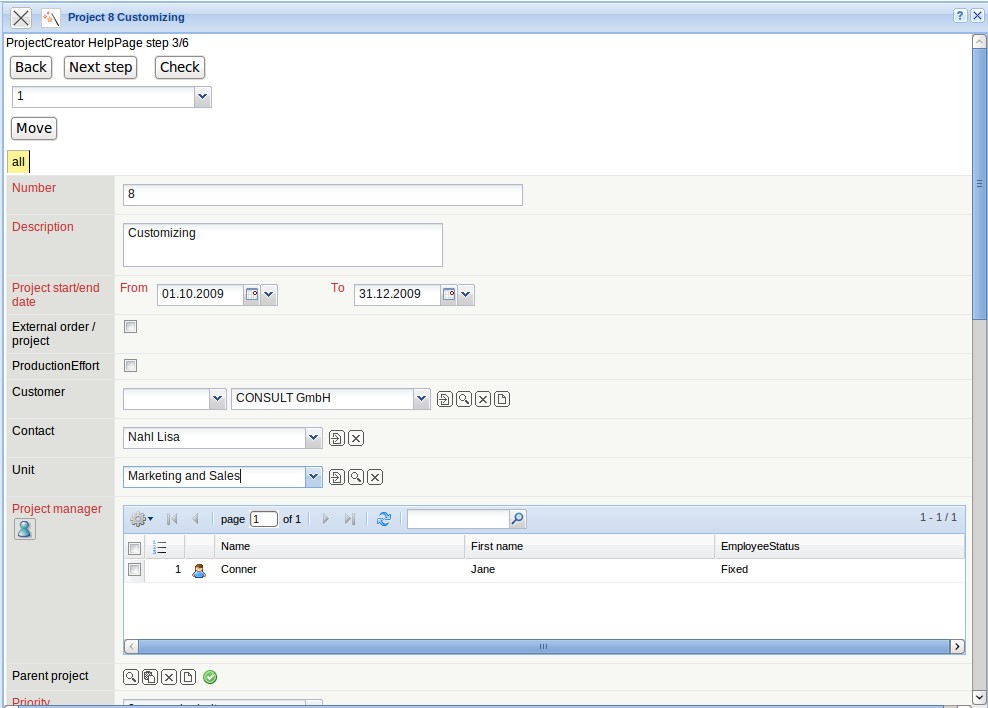The image size is (988, 708).
Task: Clear the Contact field with X icon
Action: click(356, 438)
